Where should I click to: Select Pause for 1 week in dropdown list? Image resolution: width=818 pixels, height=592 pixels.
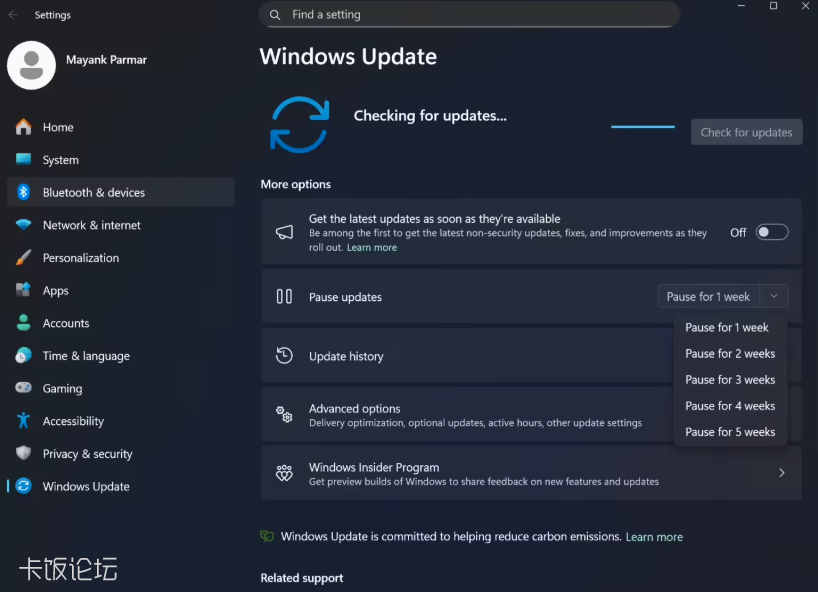(730, 328)
